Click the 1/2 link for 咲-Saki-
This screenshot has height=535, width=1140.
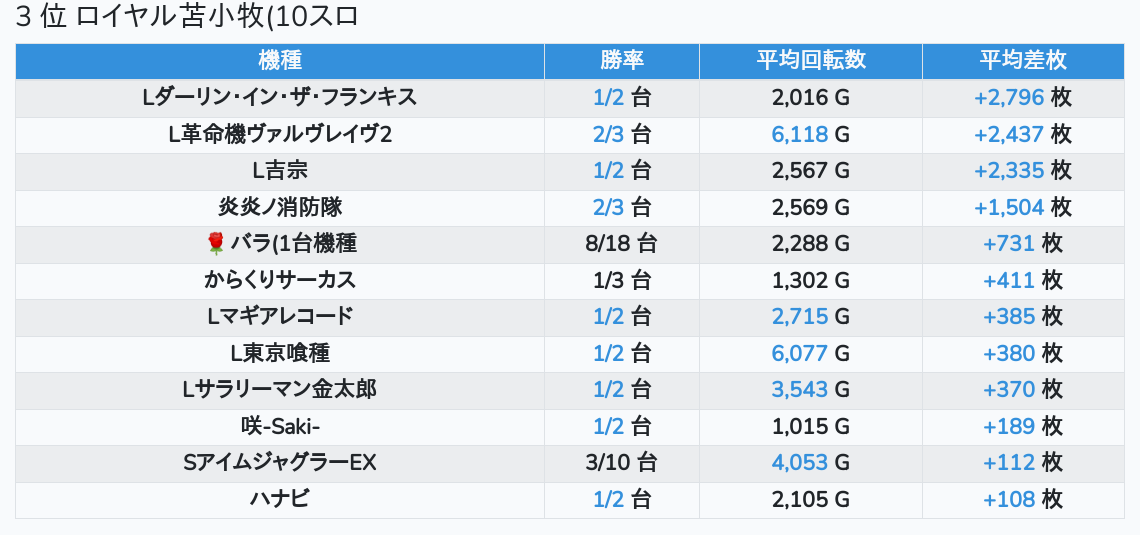coord(608,426)
